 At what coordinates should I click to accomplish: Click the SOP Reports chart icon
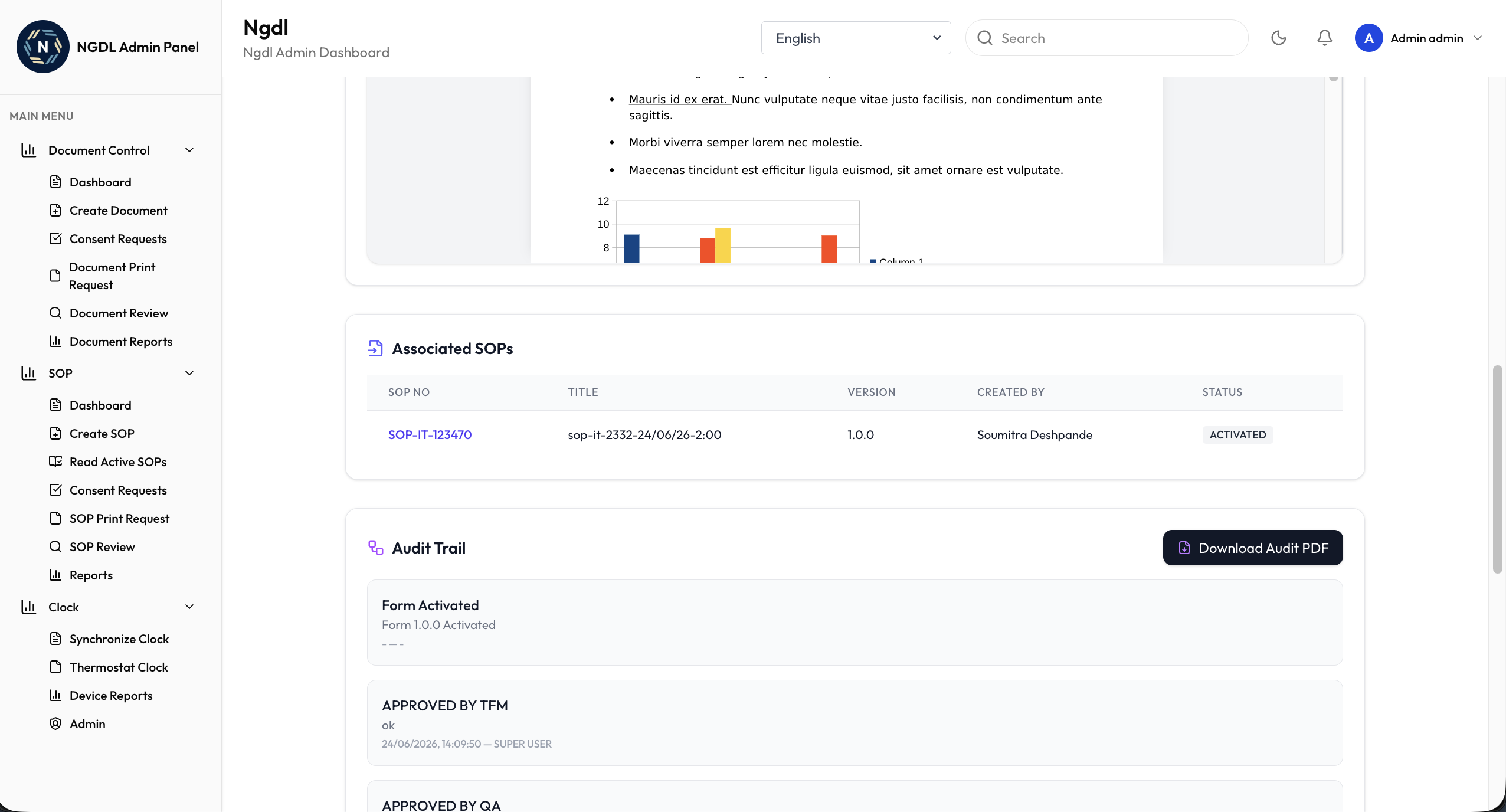coord(55,575)
